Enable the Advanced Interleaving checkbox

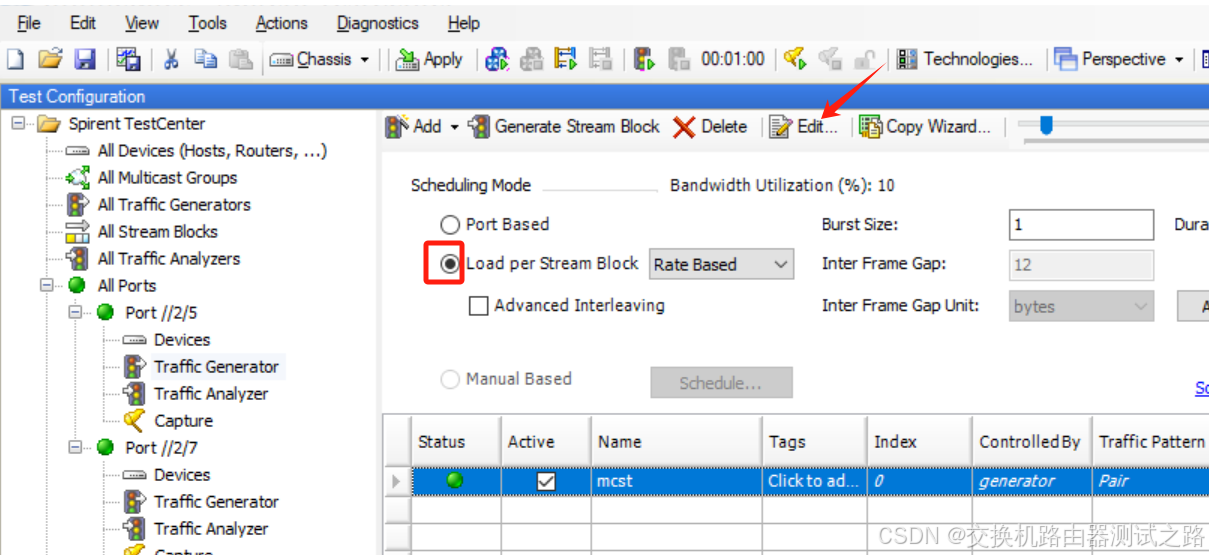tap(479, 306)
